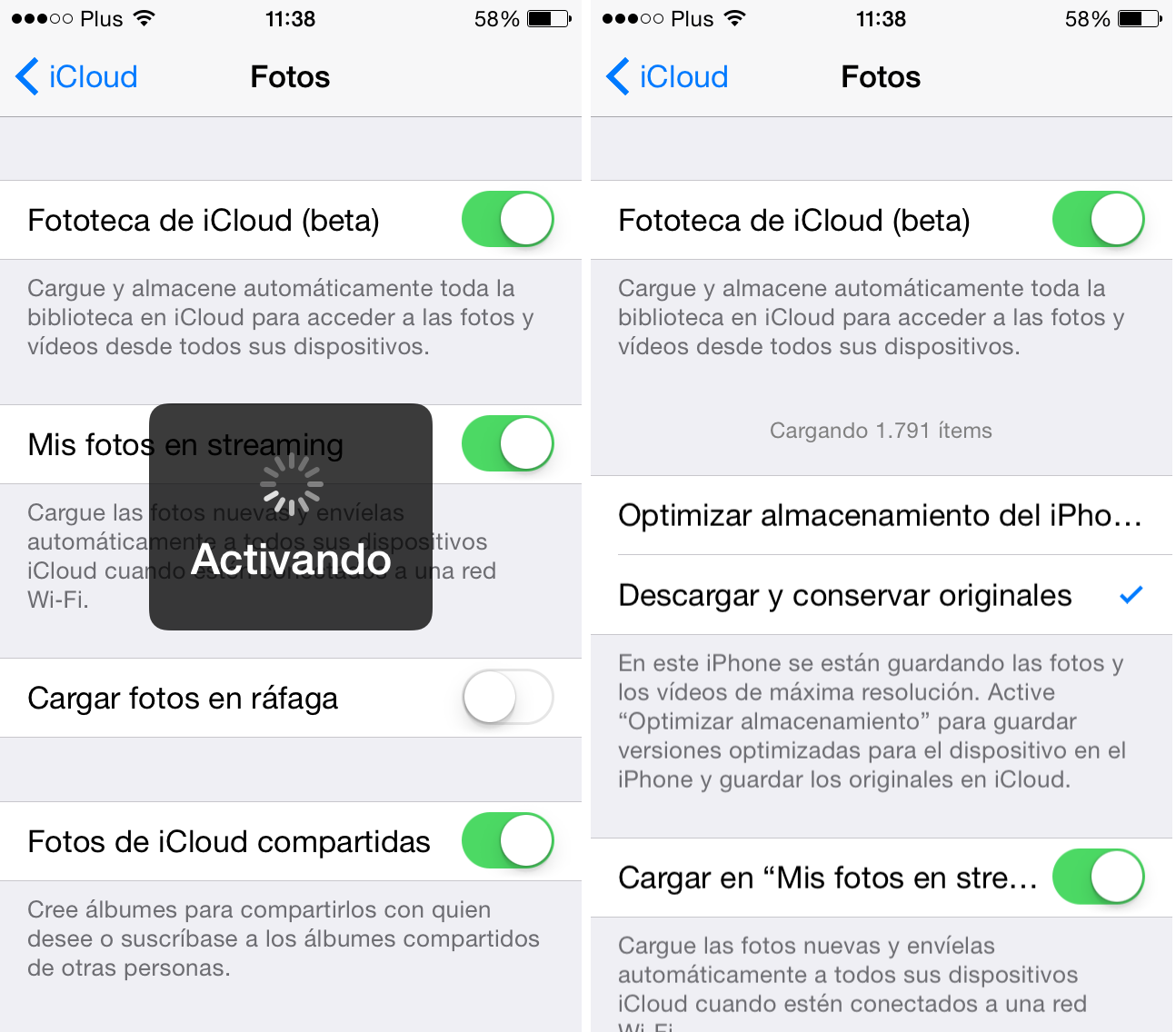The height and width of the screenshot is (1032, 1176).
Task: Disable Mis fotos en streaming switch
Action: pos(508,443)
